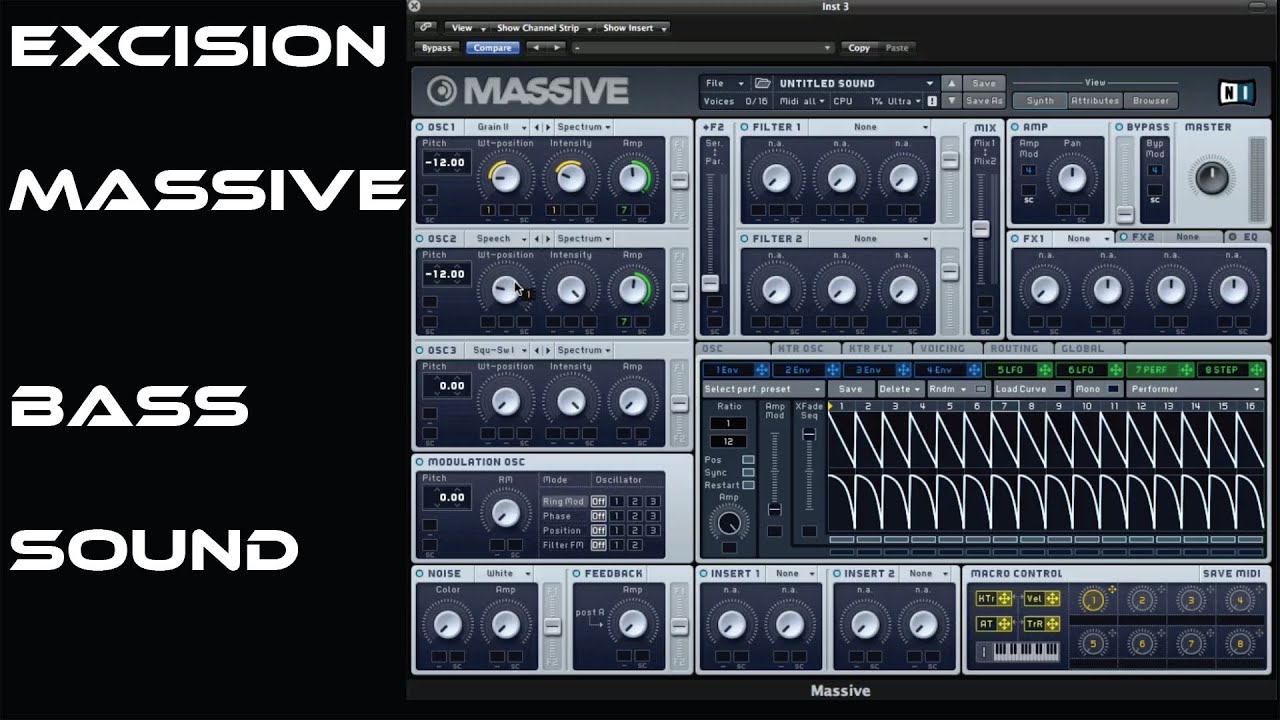The width and height of the screenshot is (1280, 720).
Task: Click the KTr macro source handle
Action: click(1006, 599)
